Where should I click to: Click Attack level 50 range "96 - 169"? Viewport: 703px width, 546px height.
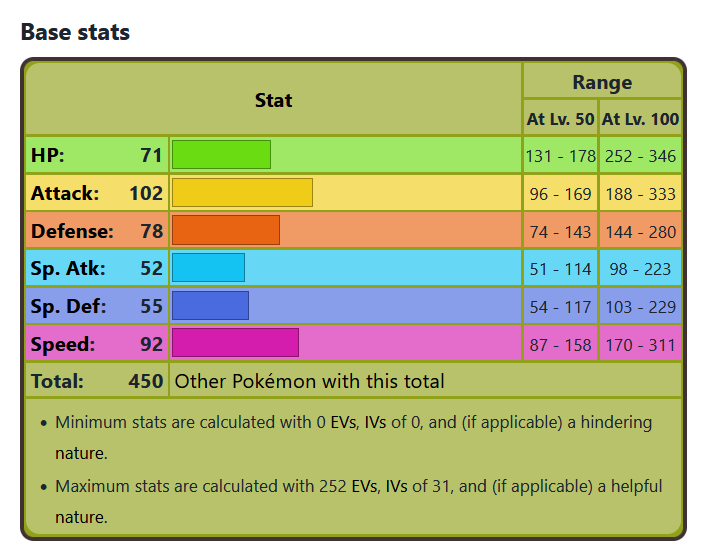point(560,195)
